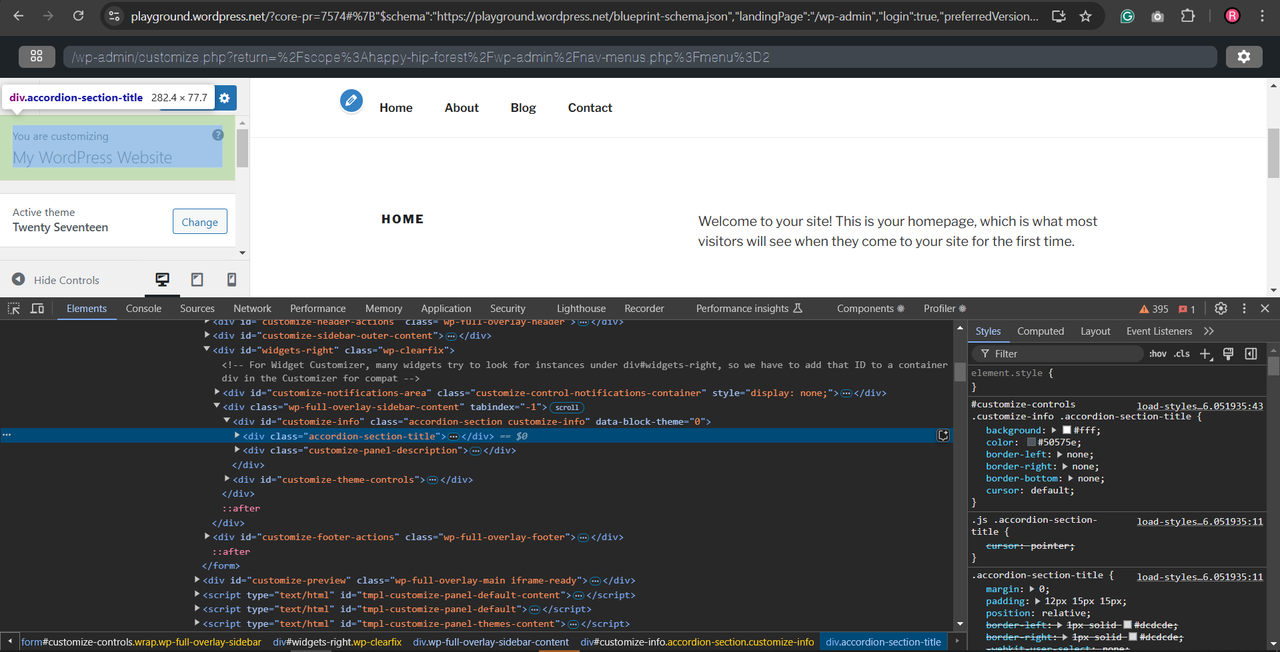1280x652 pixels.
Task: Toggle the .cls element classes panel
Action: pyautogui.click(x=1182, y=354)
